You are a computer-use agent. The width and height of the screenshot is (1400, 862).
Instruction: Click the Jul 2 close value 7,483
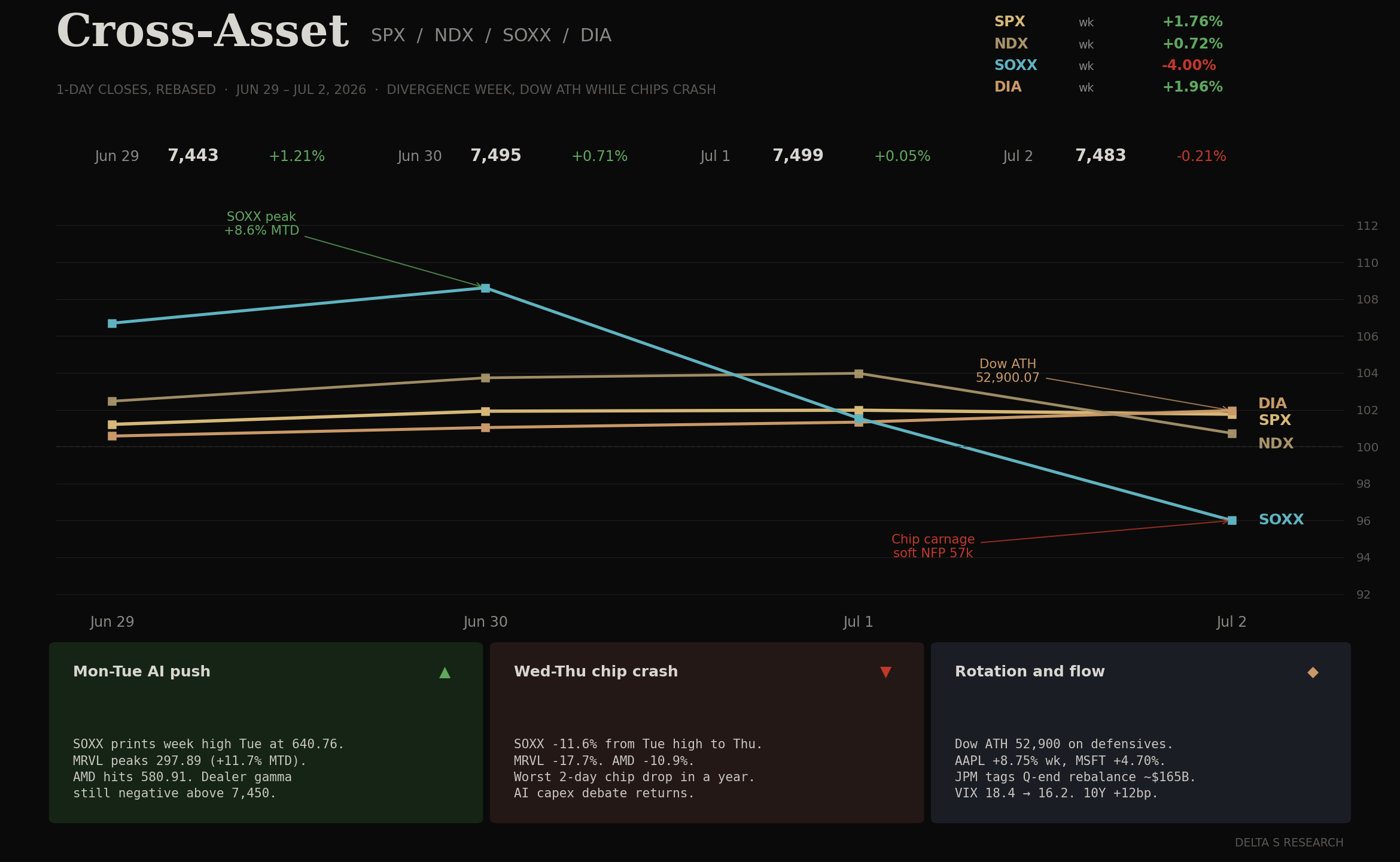tap(1101, 156)
